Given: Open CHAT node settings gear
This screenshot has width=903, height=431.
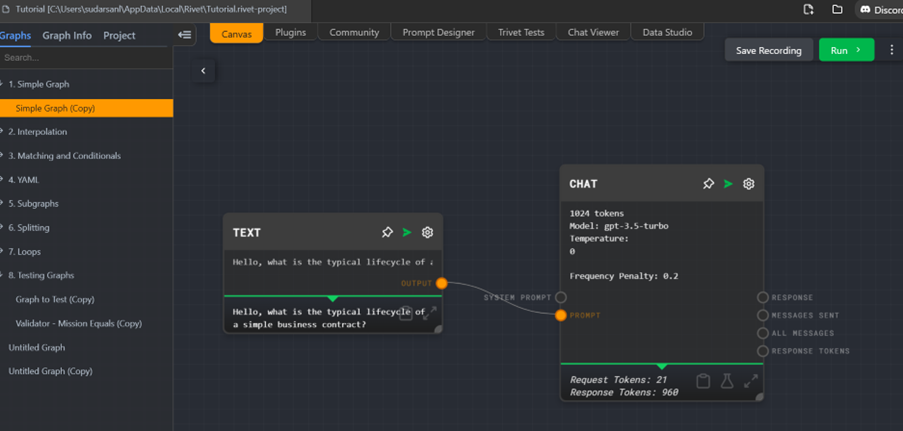Looking at the screenshot, I should pyautogui.click(x=748, y=184).
